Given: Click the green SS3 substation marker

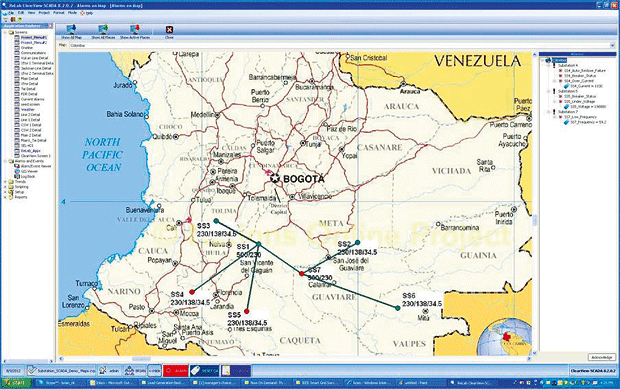Looking at the screenshot, I should (216, 221).
